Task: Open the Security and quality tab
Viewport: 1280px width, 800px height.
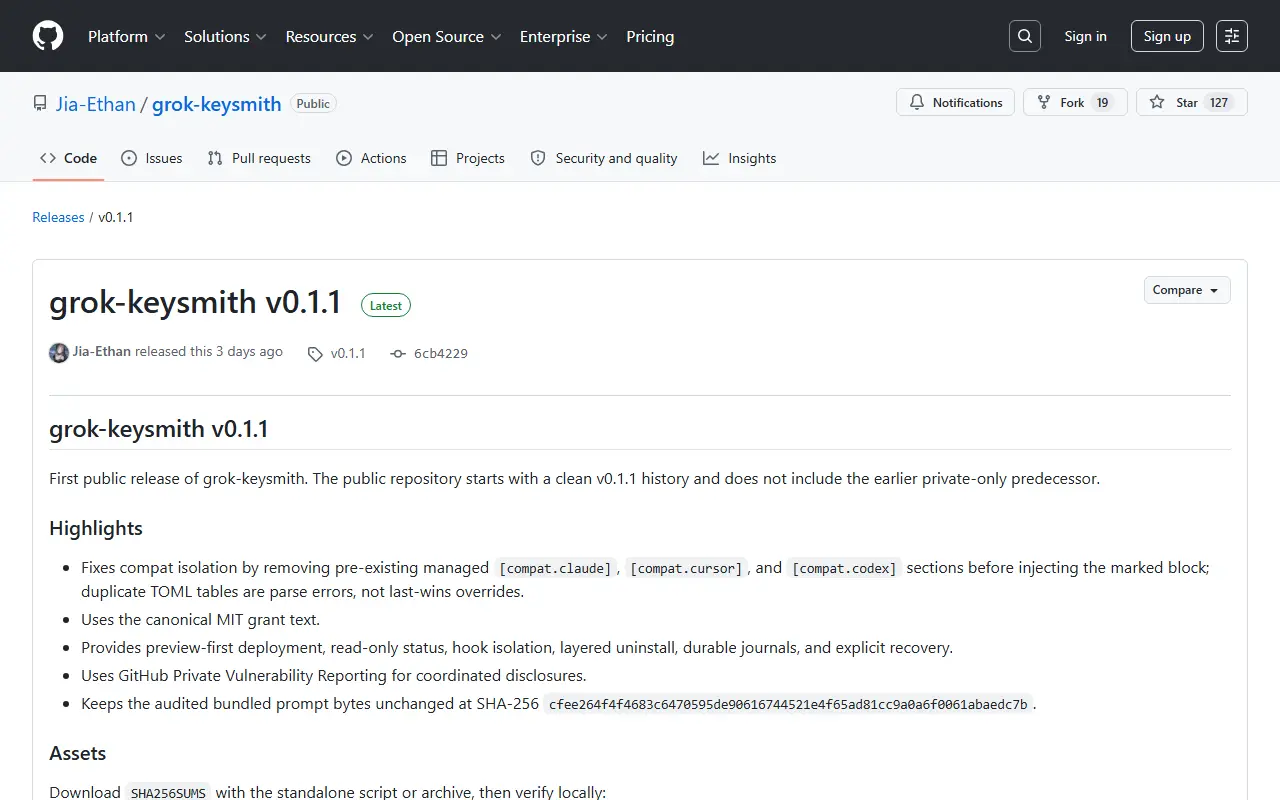Action: 603,158
